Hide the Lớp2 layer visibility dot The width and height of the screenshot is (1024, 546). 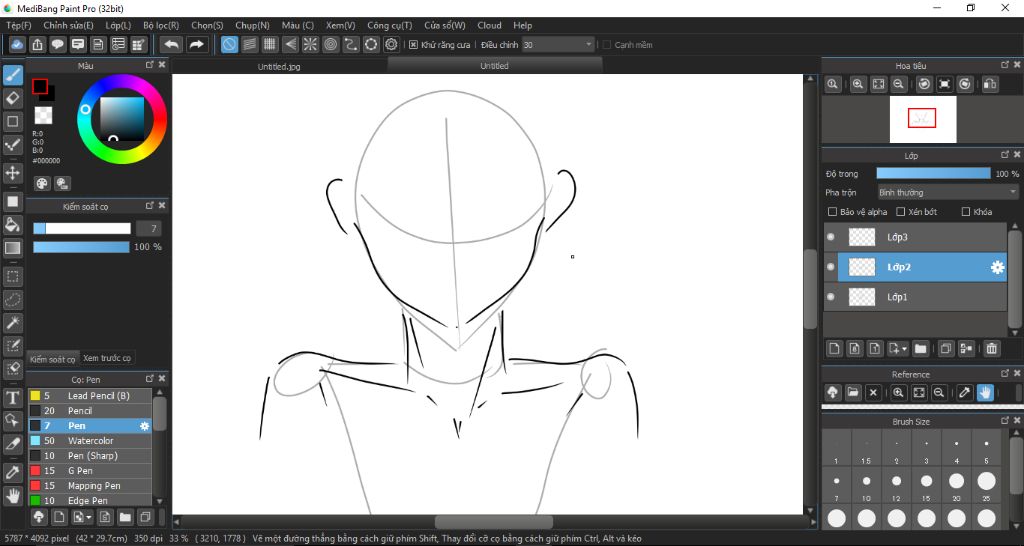[831, 267]
